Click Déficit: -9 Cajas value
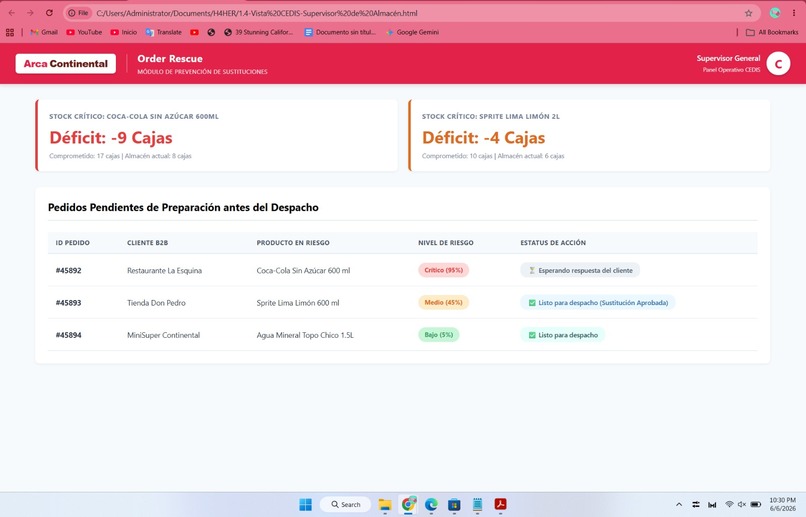The image size is (806, 517). tap(111, 138)
